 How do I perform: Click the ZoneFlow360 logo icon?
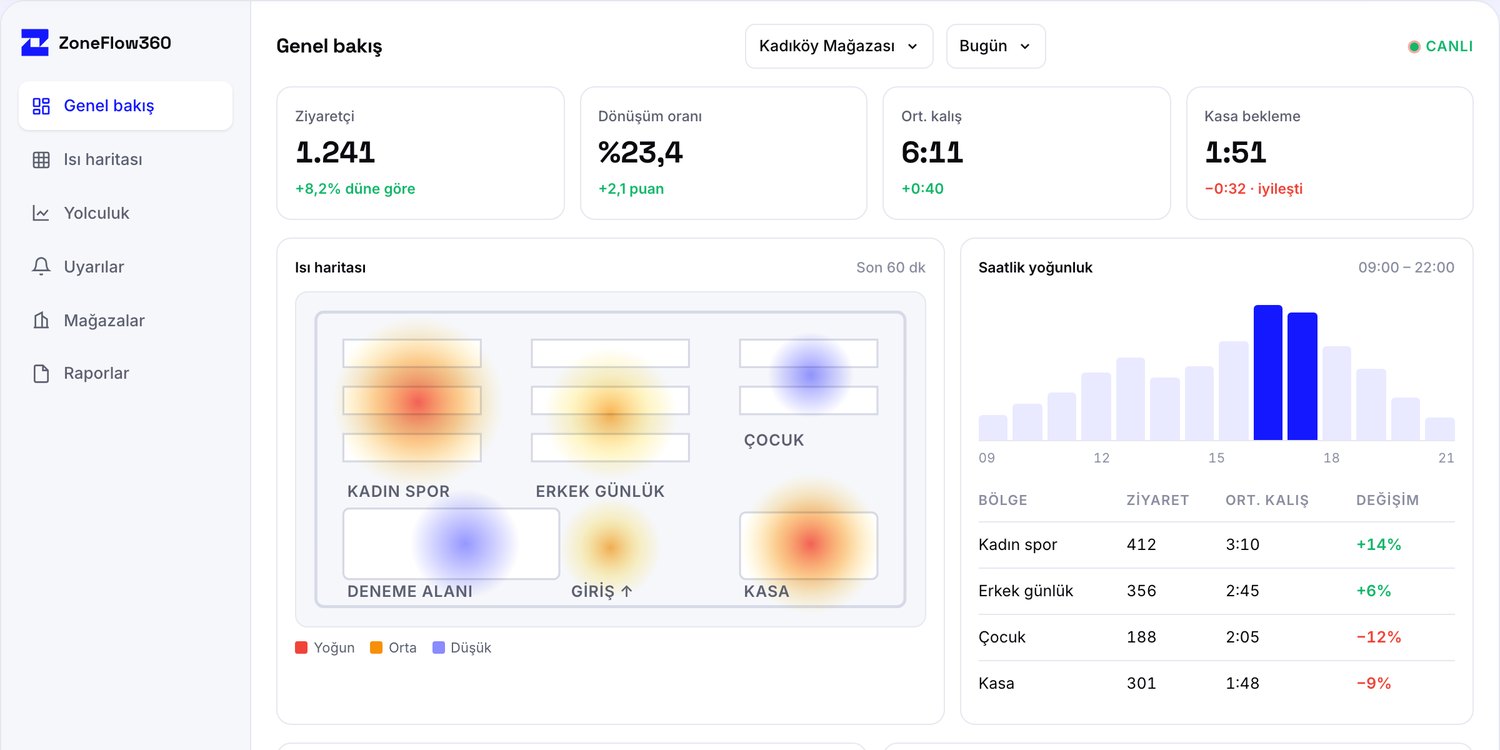click(x=35, y=43)
